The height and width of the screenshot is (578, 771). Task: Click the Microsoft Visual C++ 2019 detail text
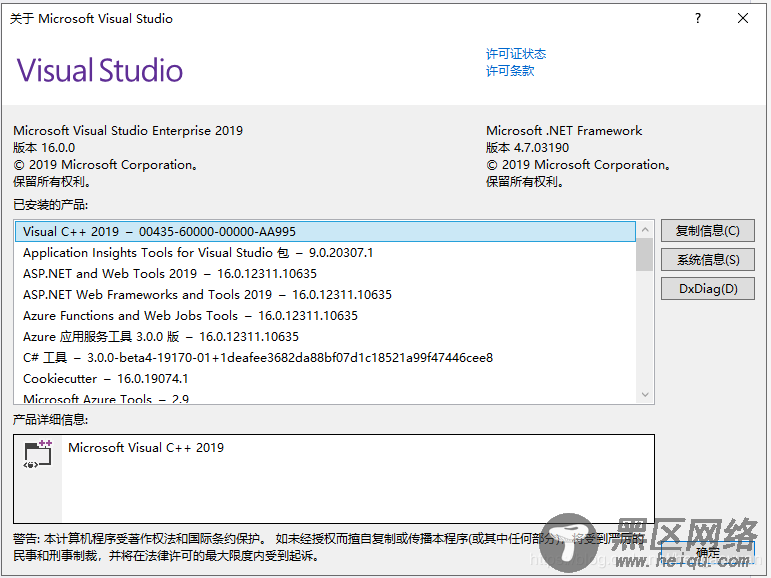[146, 448]
